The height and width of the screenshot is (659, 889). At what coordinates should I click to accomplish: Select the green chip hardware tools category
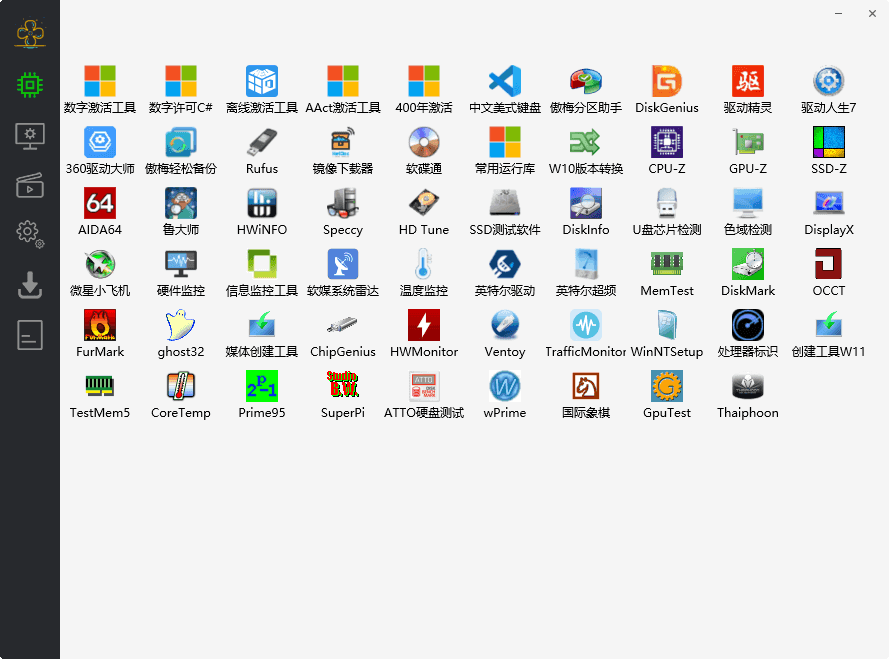point(30,85)
